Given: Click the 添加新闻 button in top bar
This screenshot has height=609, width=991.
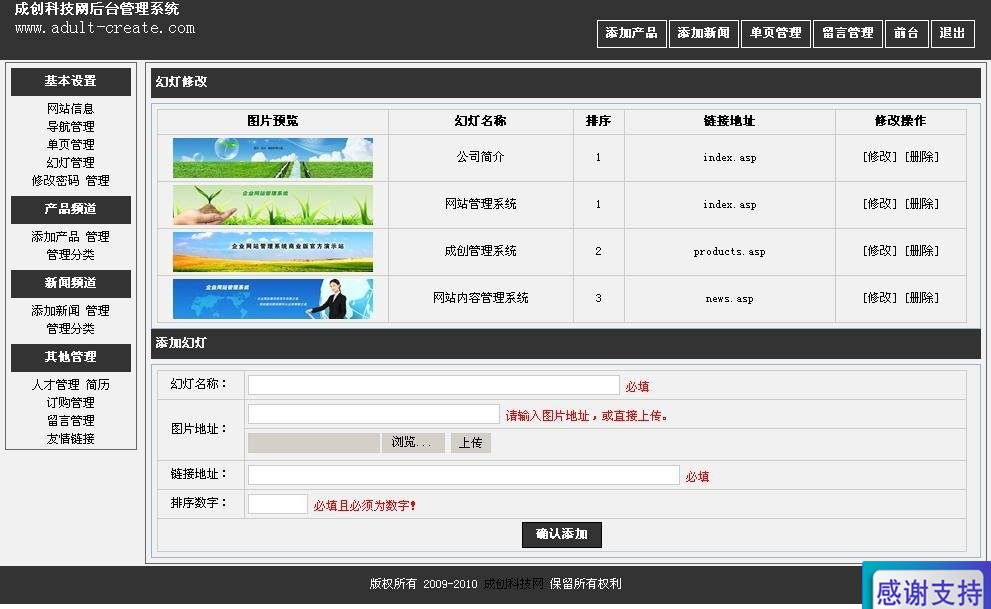Looking at the screenshot, I should click(x=703, y=33).
